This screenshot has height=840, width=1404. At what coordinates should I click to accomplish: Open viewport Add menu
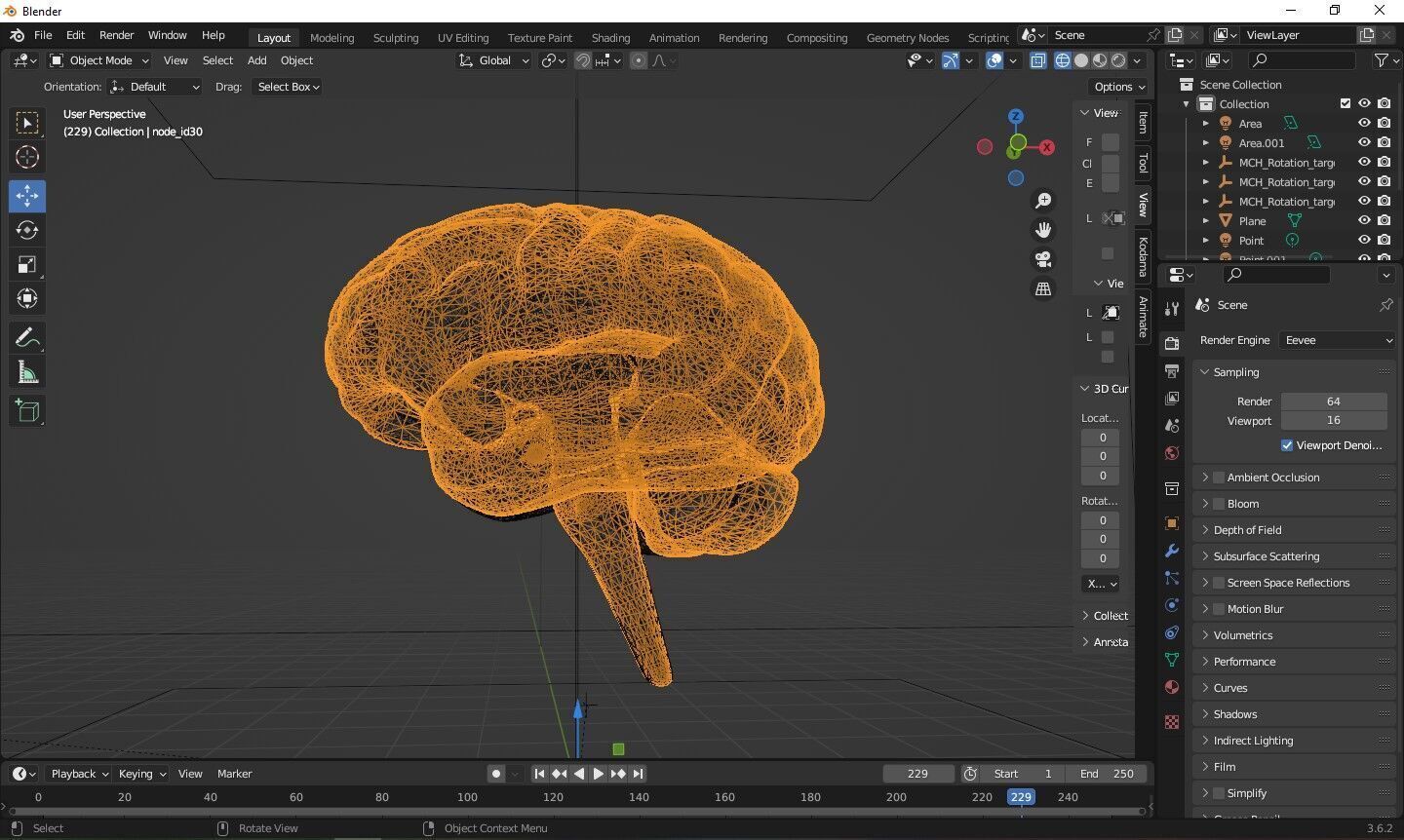click(256, 60)
